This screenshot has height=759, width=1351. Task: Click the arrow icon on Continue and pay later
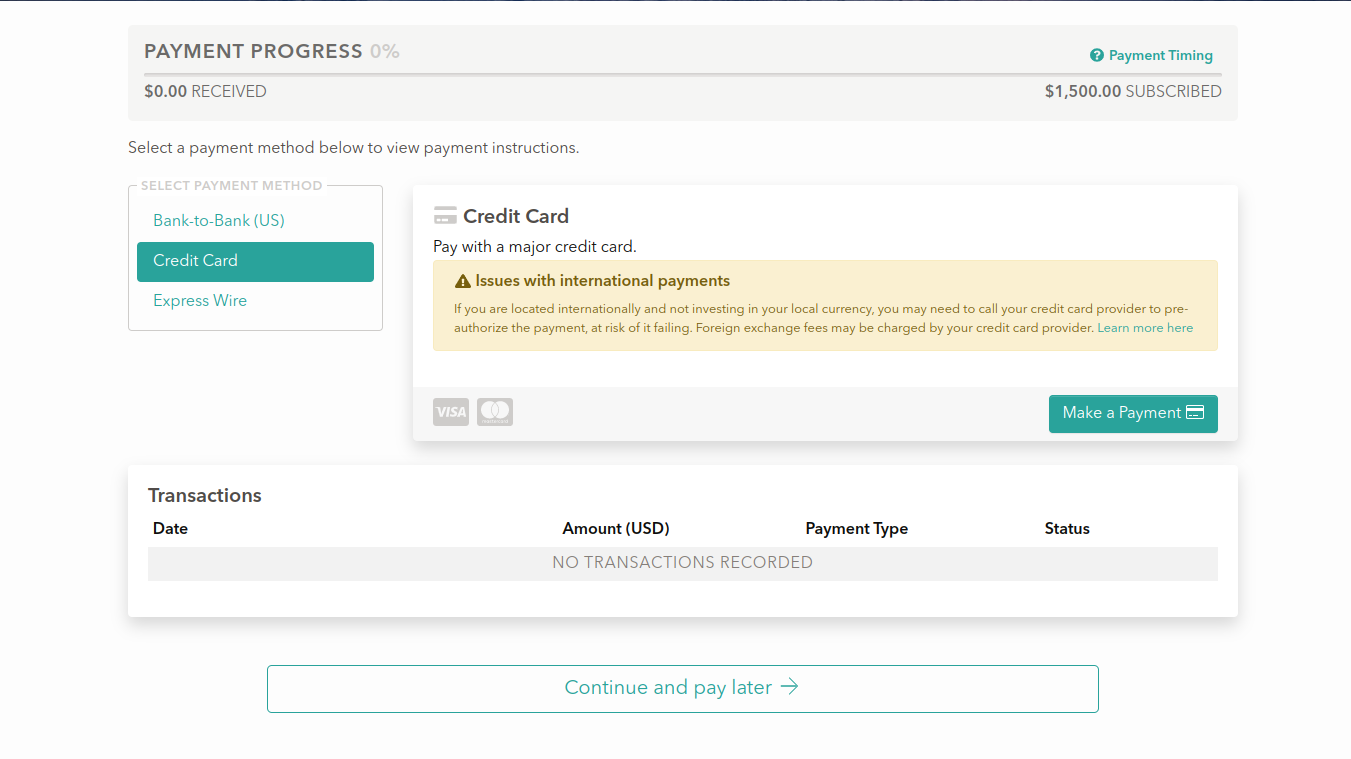click(x=790, y=687)
